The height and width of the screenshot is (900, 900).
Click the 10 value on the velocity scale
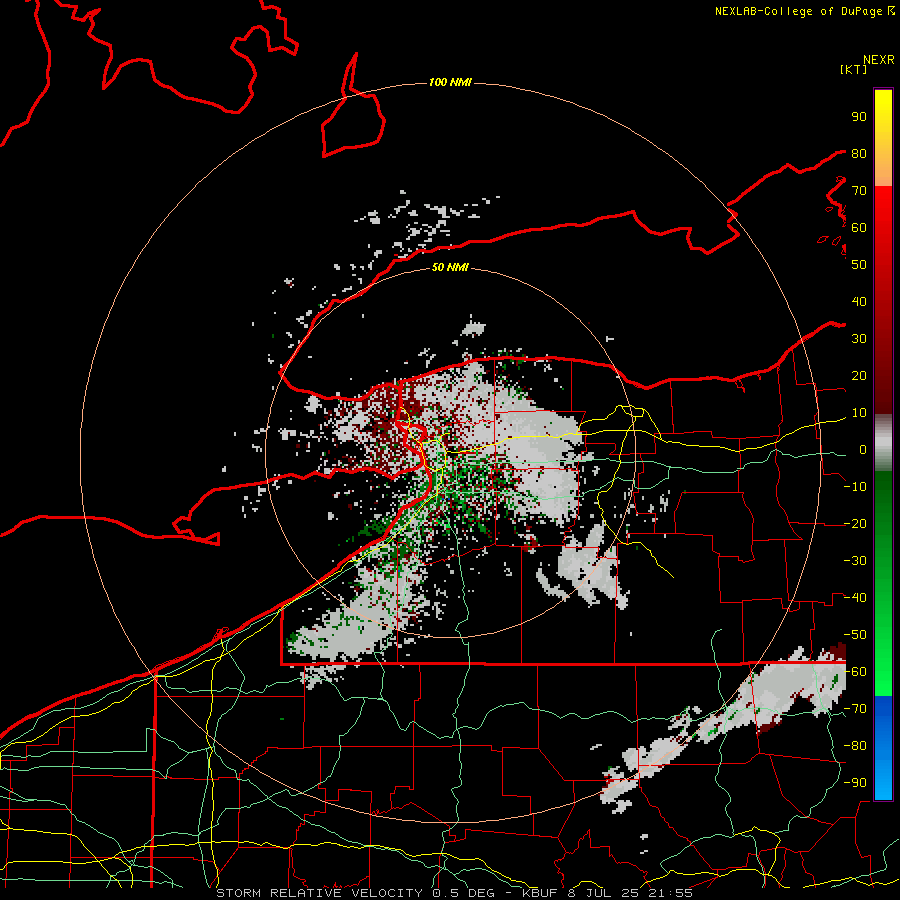859,413
